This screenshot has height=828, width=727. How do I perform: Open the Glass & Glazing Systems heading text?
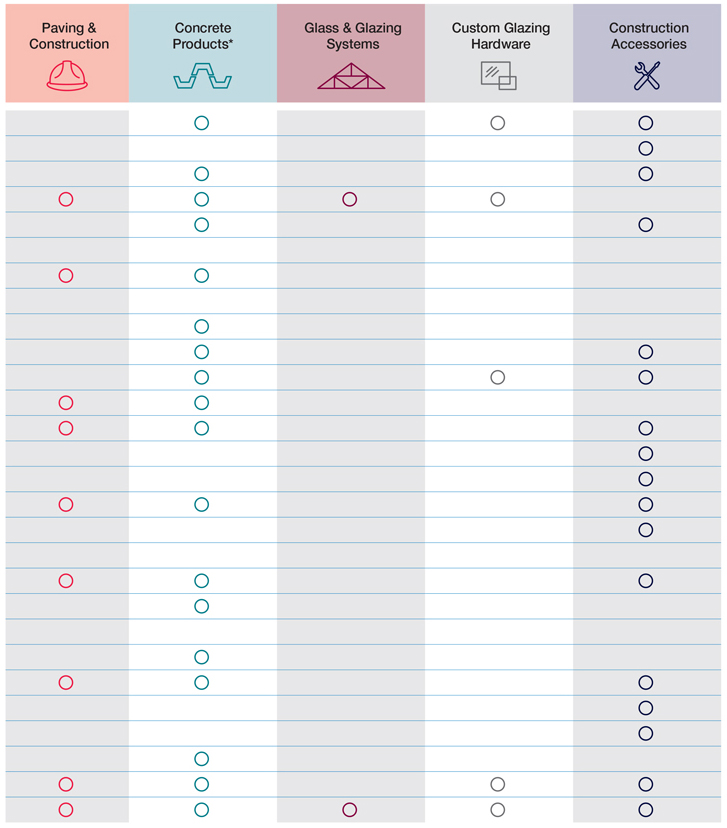point(352,36)
